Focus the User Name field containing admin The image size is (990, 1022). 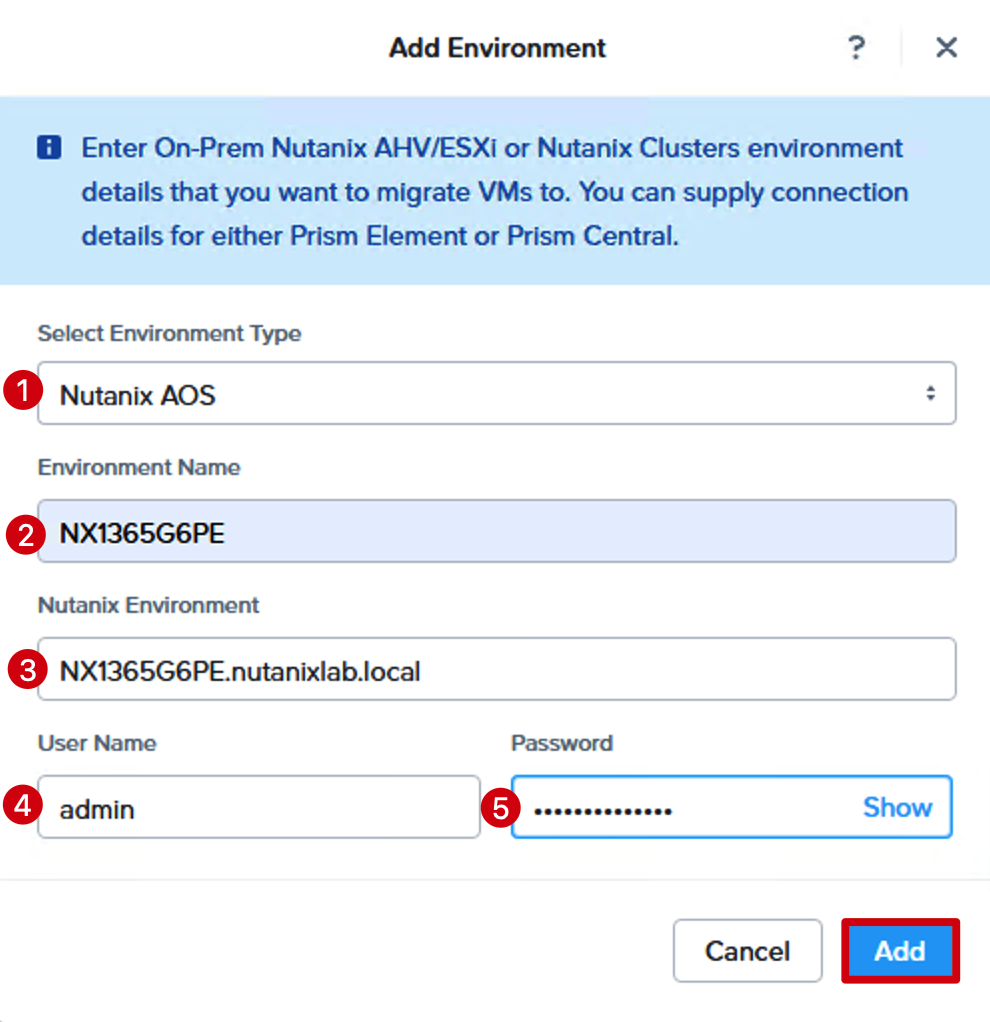click(x=259, y=807)
